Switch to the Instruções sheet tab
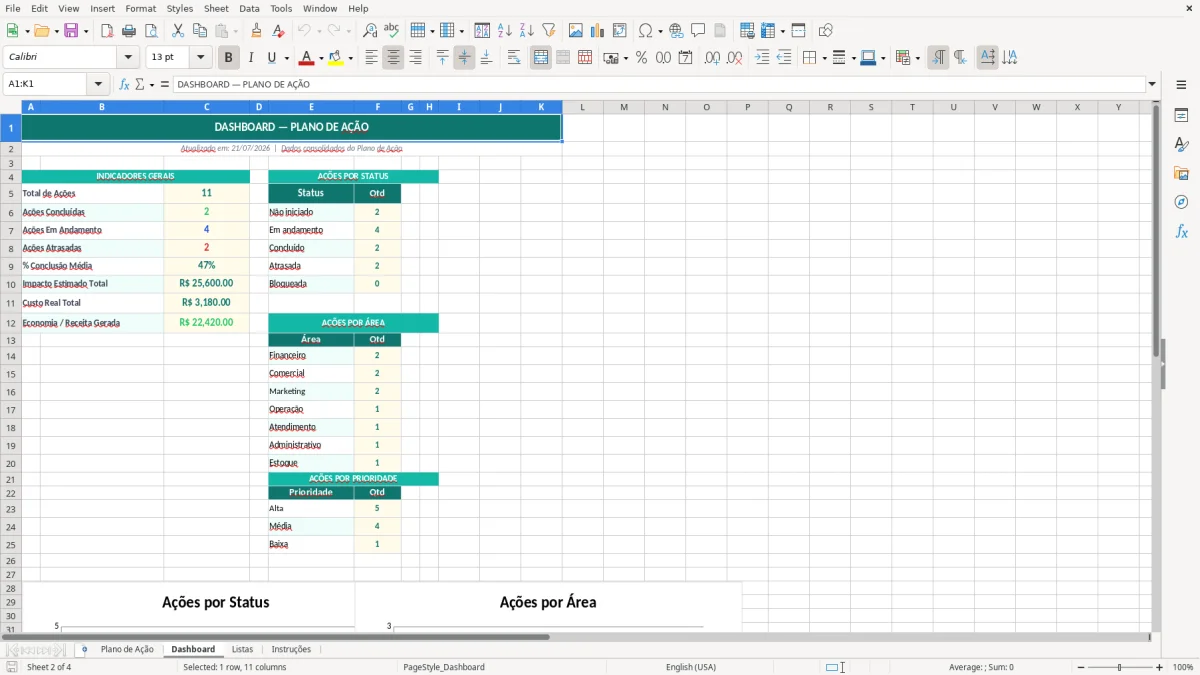 [x=291, y=649]
